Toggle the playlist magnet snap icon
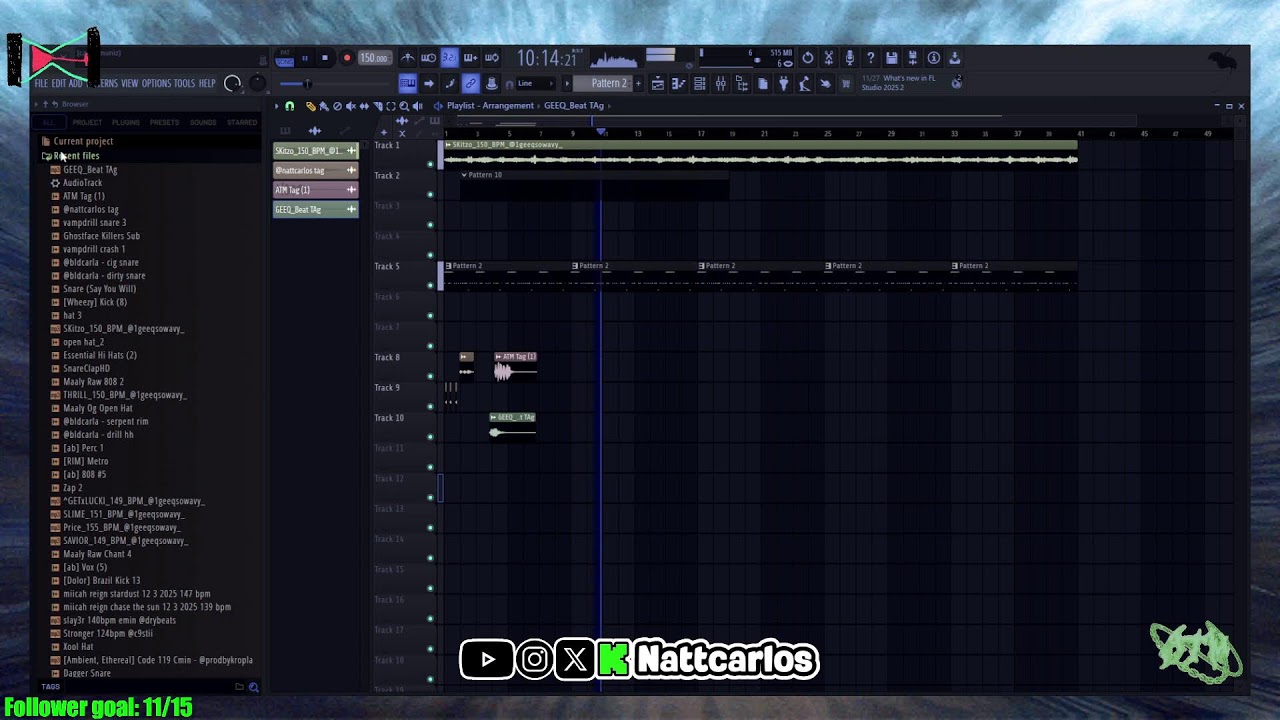Viewport: 1280px width, 720px height. coord(290,106)
